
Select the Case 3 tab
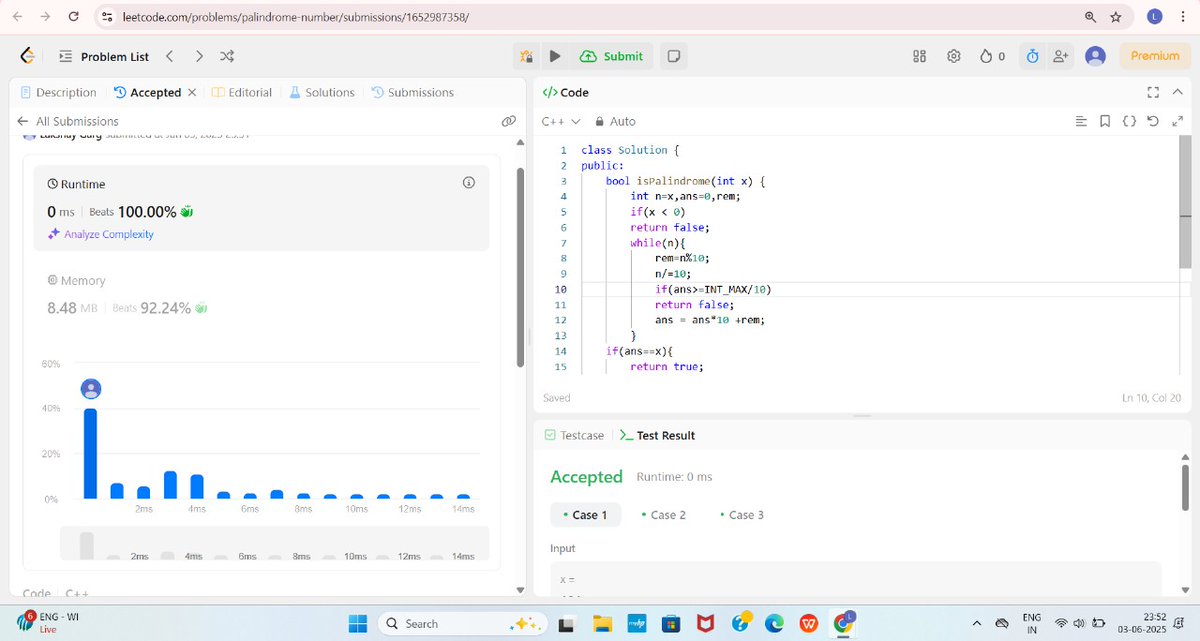(x=742, y=515)
